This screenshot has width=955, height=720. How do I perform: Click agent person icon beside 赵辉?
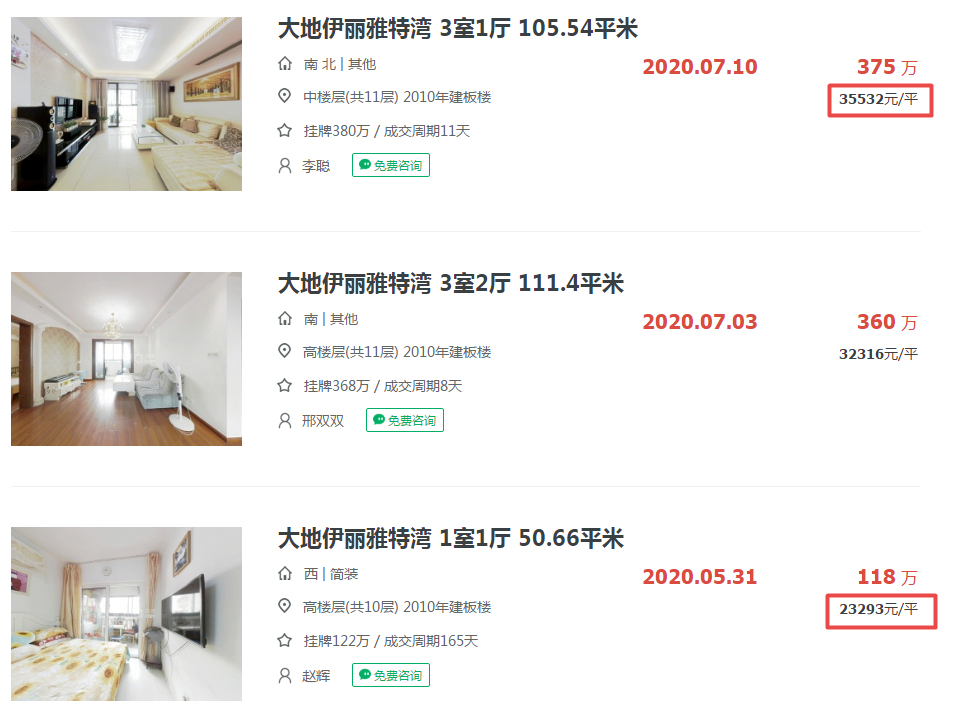pos(284,676)
